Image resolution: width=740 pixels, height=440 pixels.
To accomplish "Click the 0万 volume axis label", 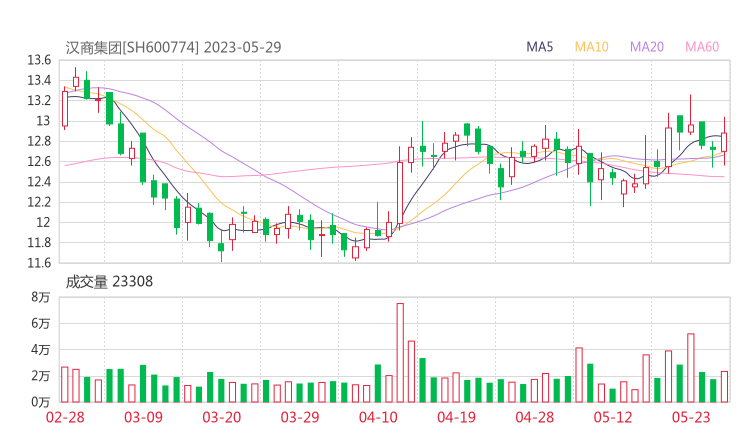I will coord(41,402).
